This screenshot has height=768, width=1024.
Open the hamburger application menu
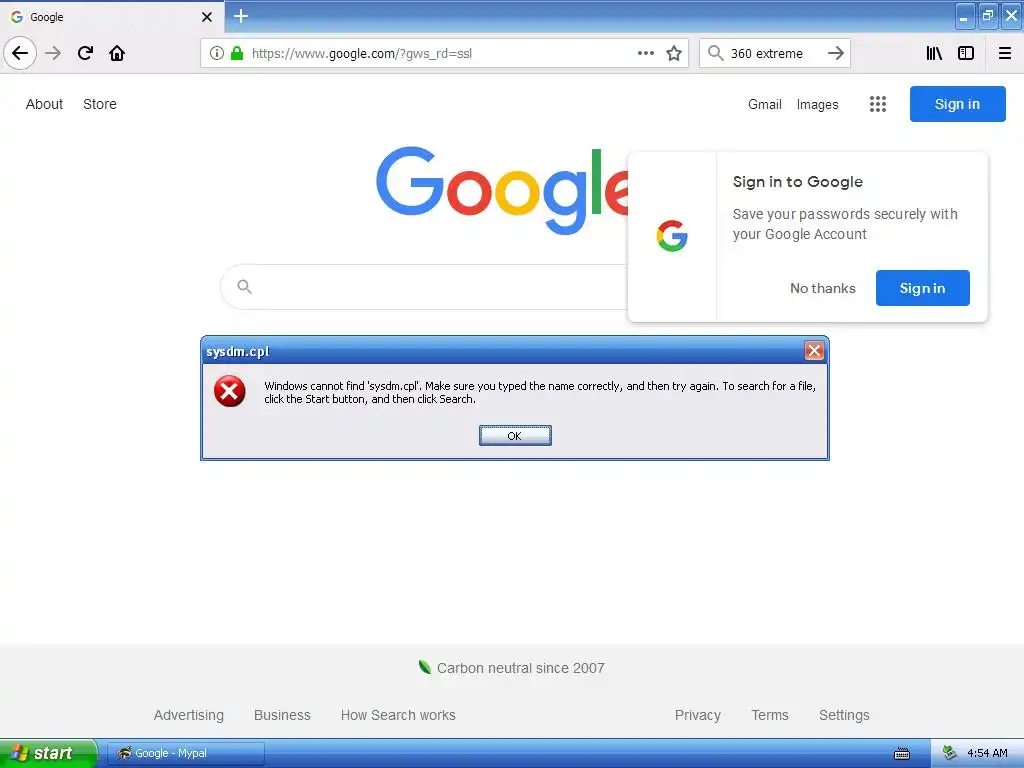[x=1004, y=53]
